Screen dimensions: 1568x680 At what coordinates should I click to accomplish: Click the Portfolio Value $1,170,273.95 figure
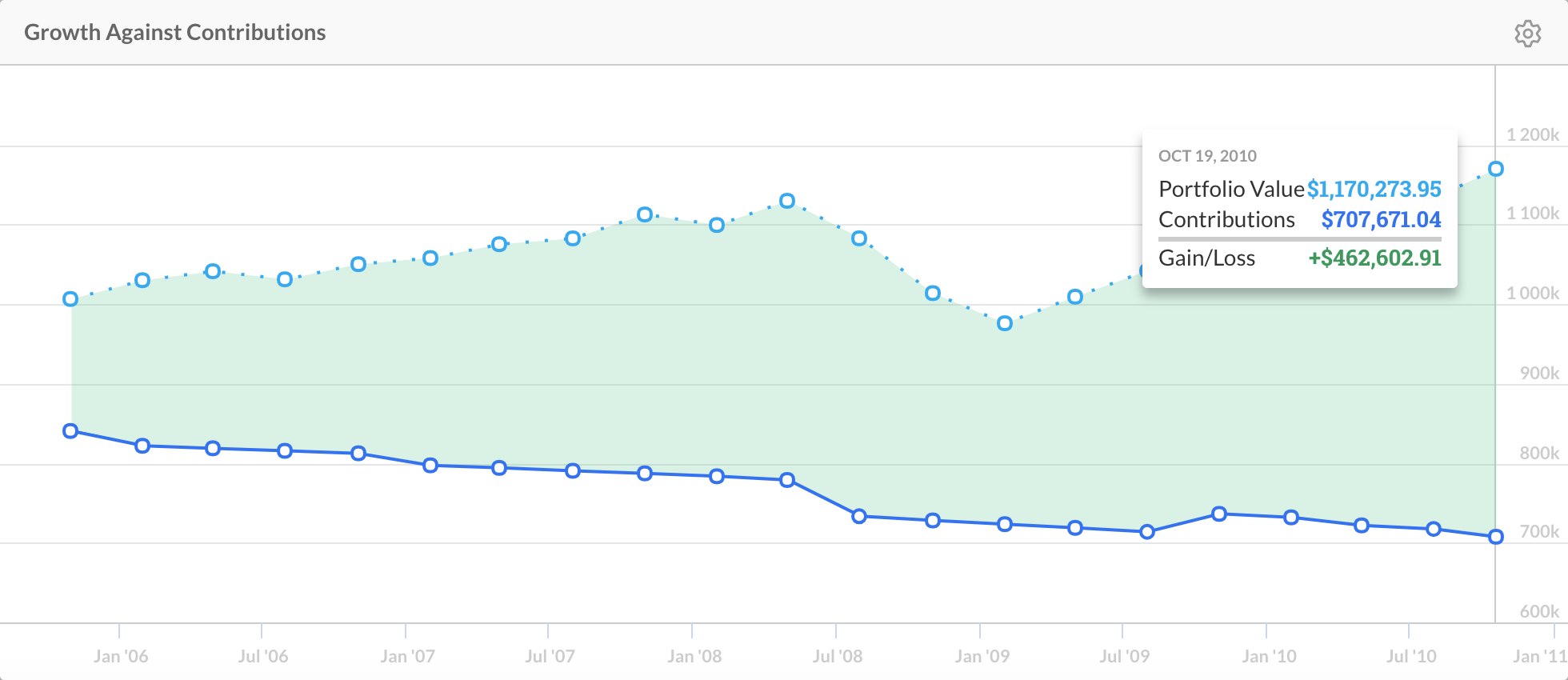[x=1374, y=190]
